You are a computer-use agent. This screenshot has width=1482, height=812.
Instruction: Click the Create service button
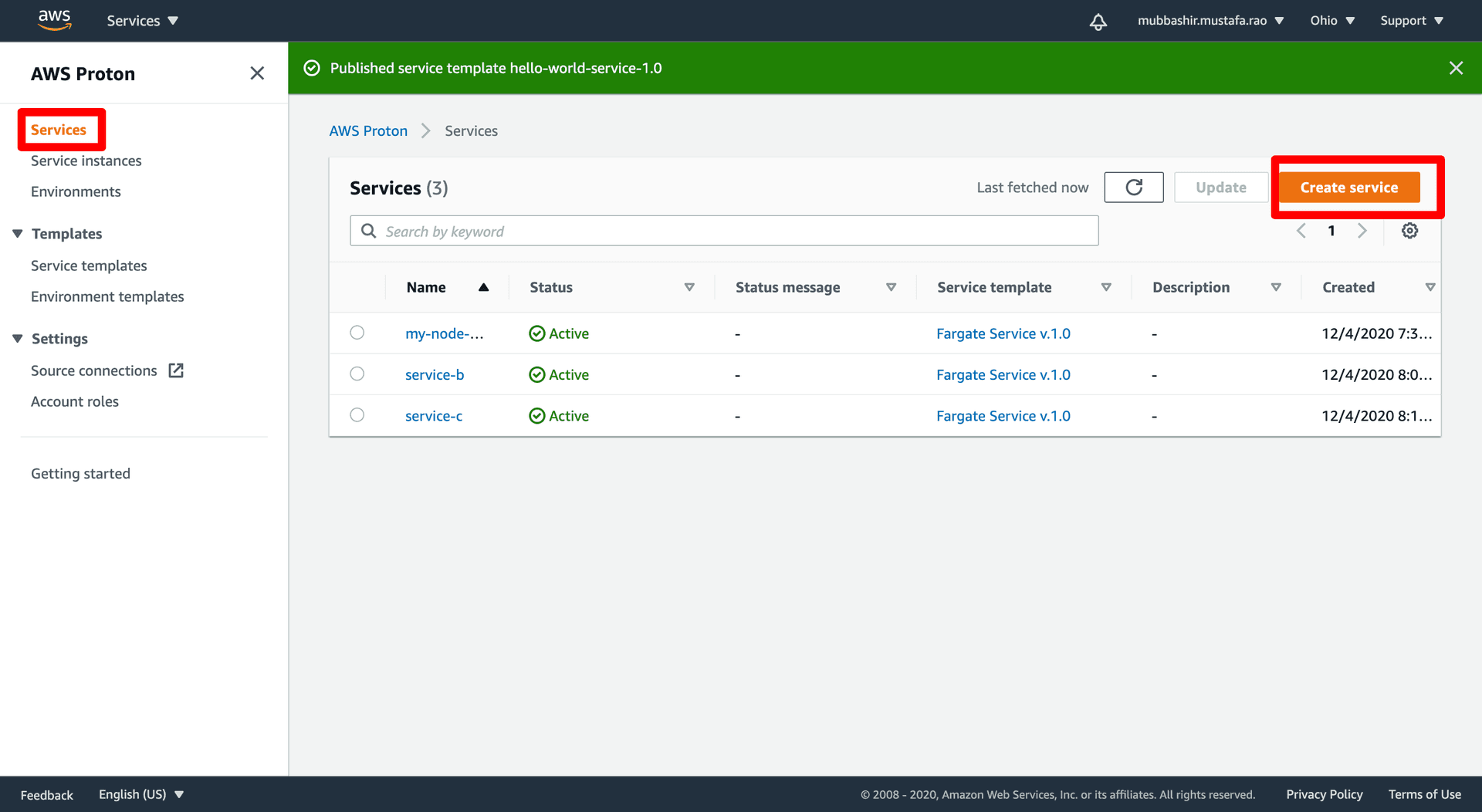[1349, 188]
